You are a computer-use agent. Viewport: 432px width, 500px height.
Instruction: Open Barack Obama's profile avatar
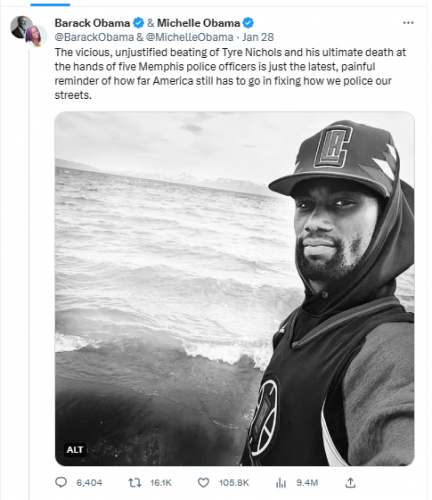[x=20, y=27]
